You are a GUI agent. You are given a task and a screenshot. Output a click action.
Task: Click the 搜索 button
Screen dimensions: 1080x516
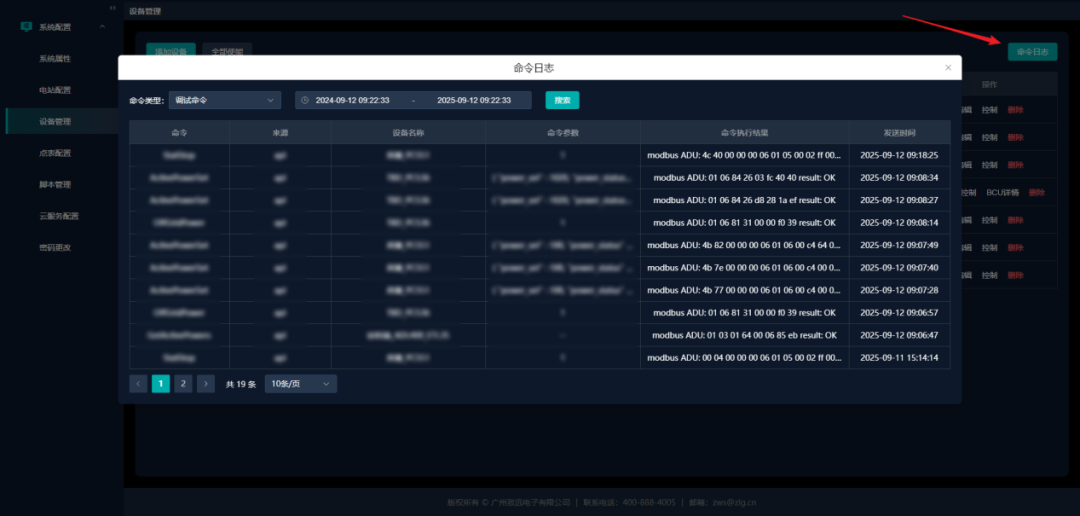563,100
